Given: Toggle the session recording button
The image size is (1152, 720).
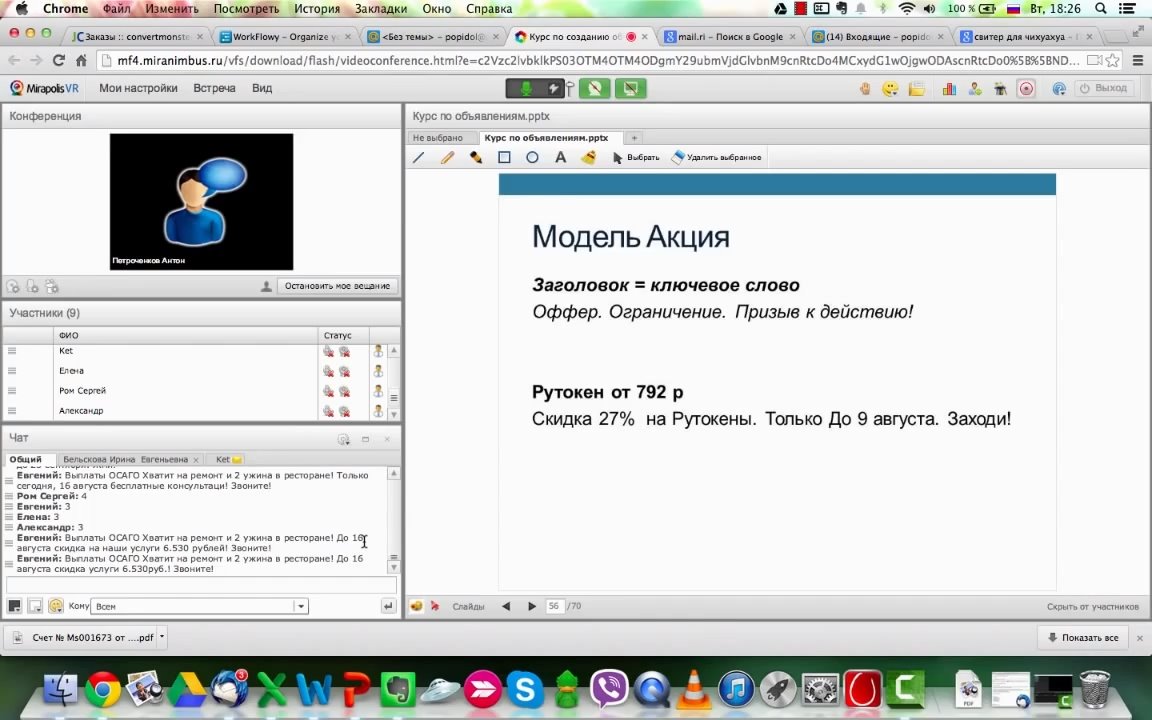Looking at the screenshot, I should [x=1026, y=89].
